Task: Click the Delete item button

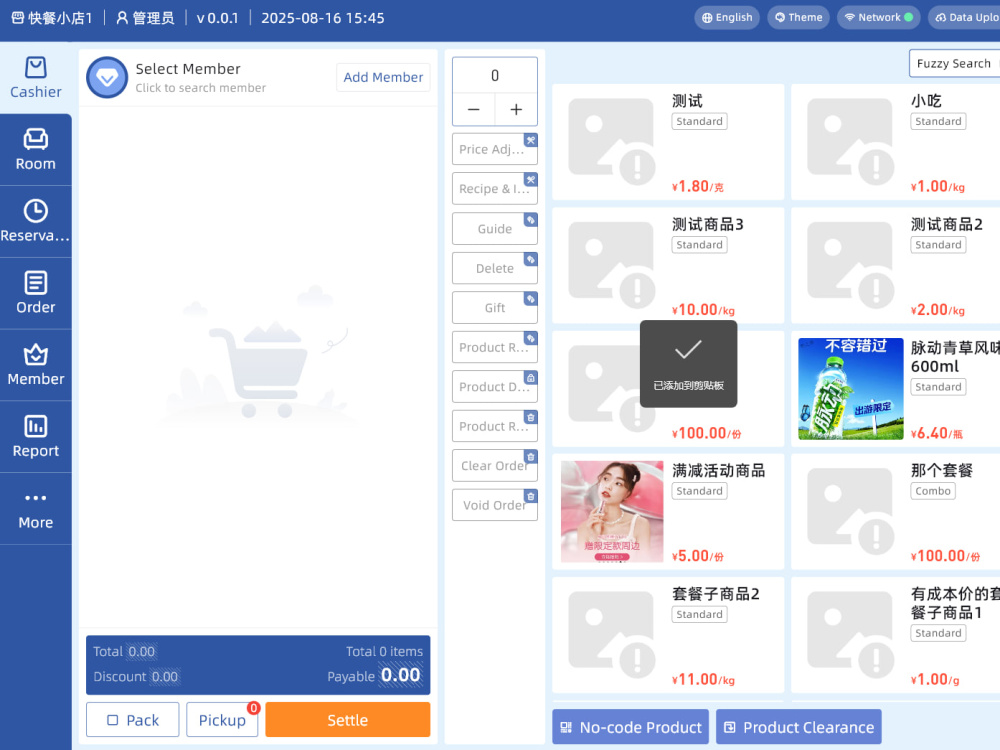Action: [x=495, y=268]
